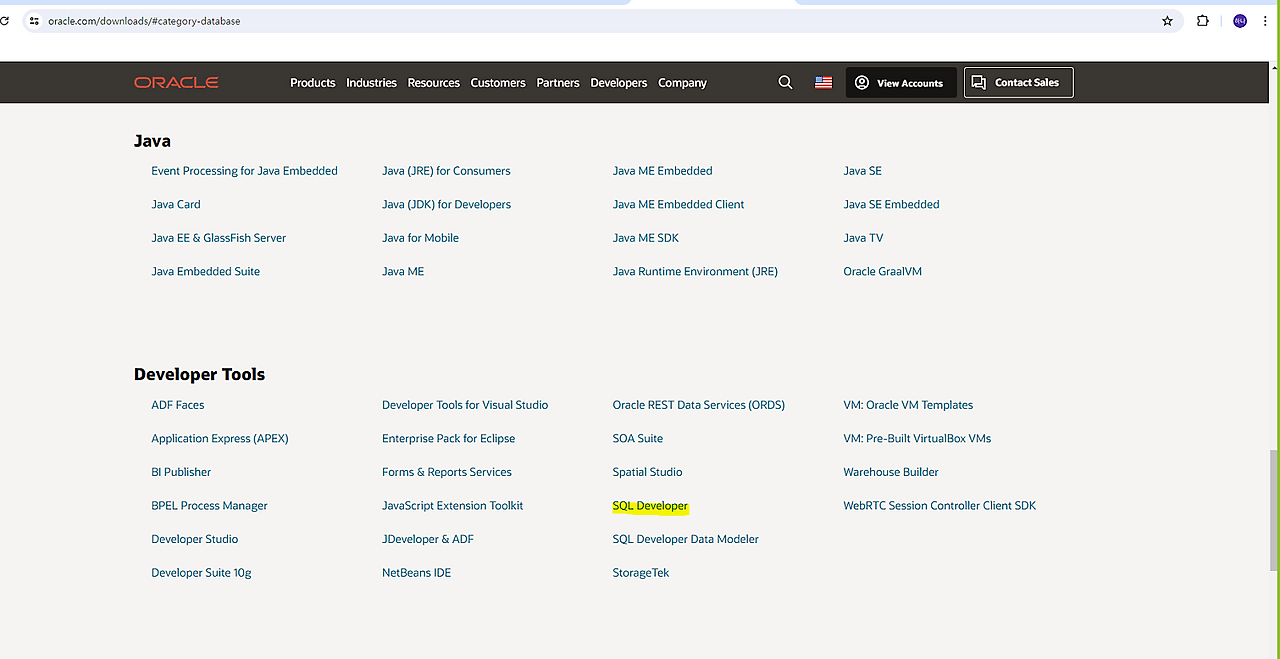Open BI Publisher link
Image resolution: width=1280 pixels, height=659 pixels.
click(181, 472)
